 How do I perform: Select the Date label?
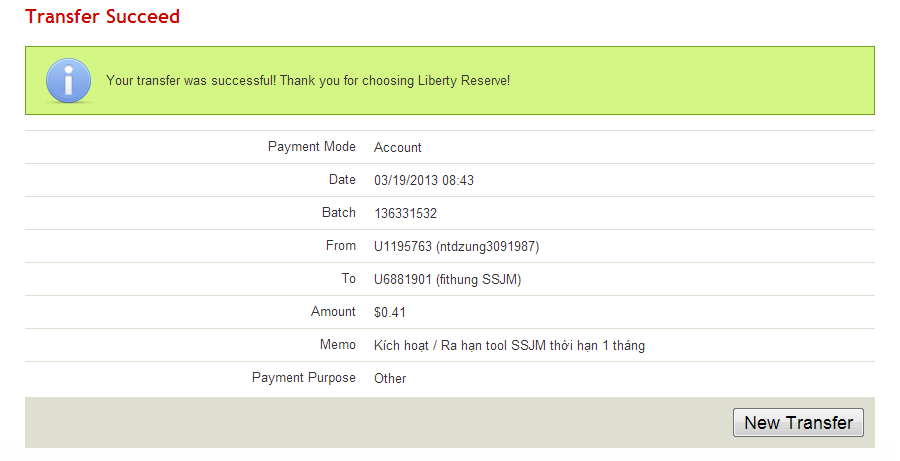tap(342, 180)
